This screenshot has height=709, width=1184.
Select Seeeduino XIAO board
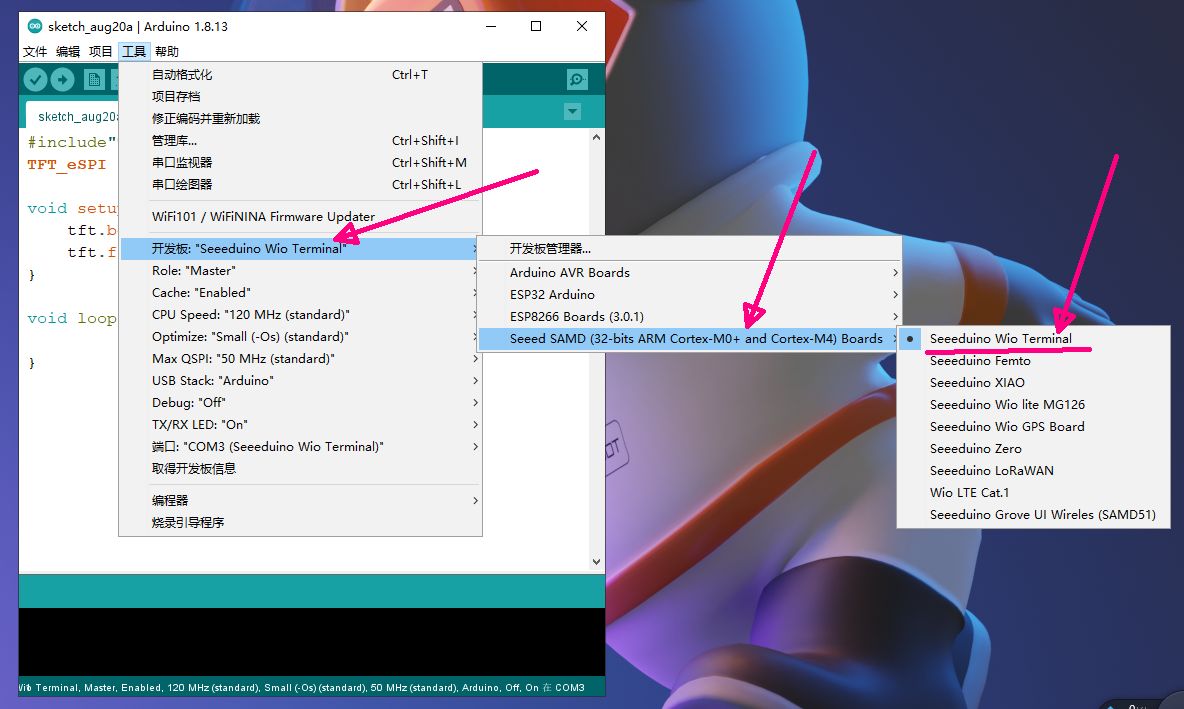(x=1033, y=382)
